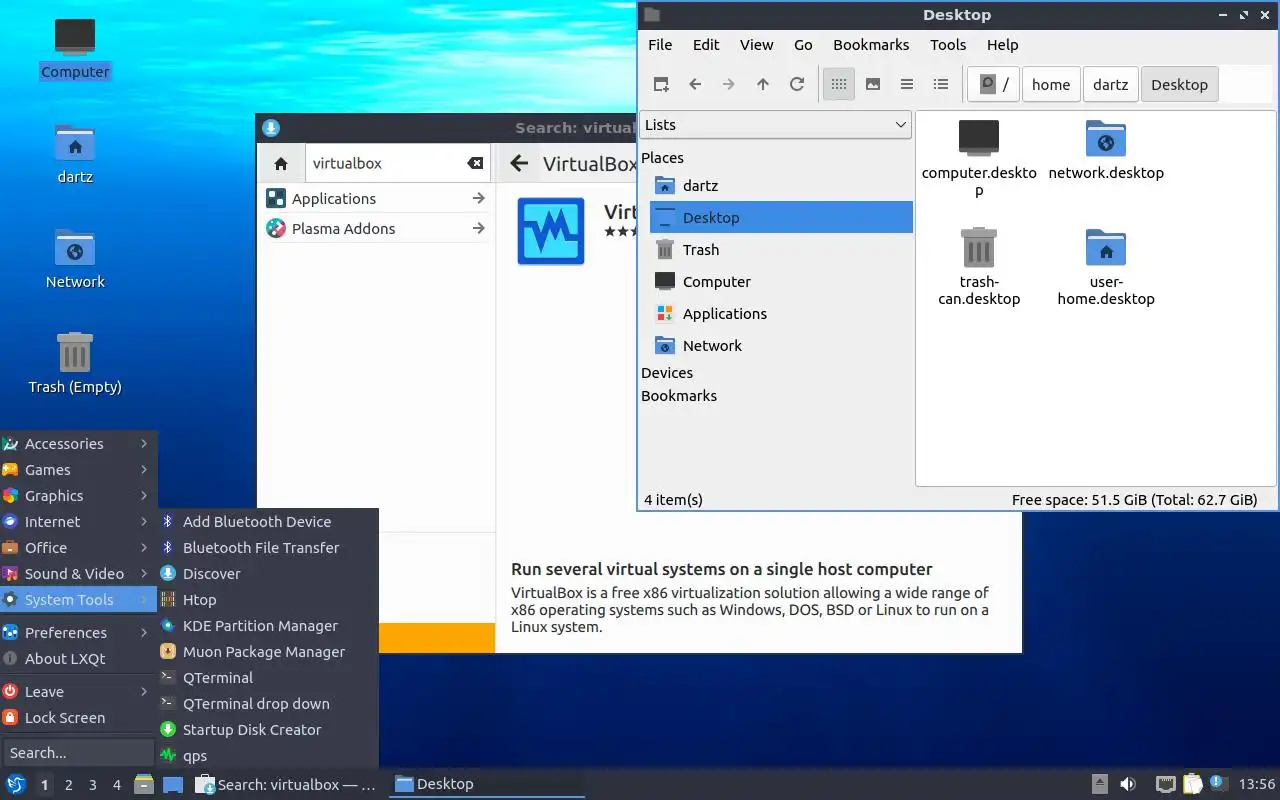Viewport: 1280px width, 800px height.
Task: Click the 'Desktop' path button
Action: click(1179, 85)
